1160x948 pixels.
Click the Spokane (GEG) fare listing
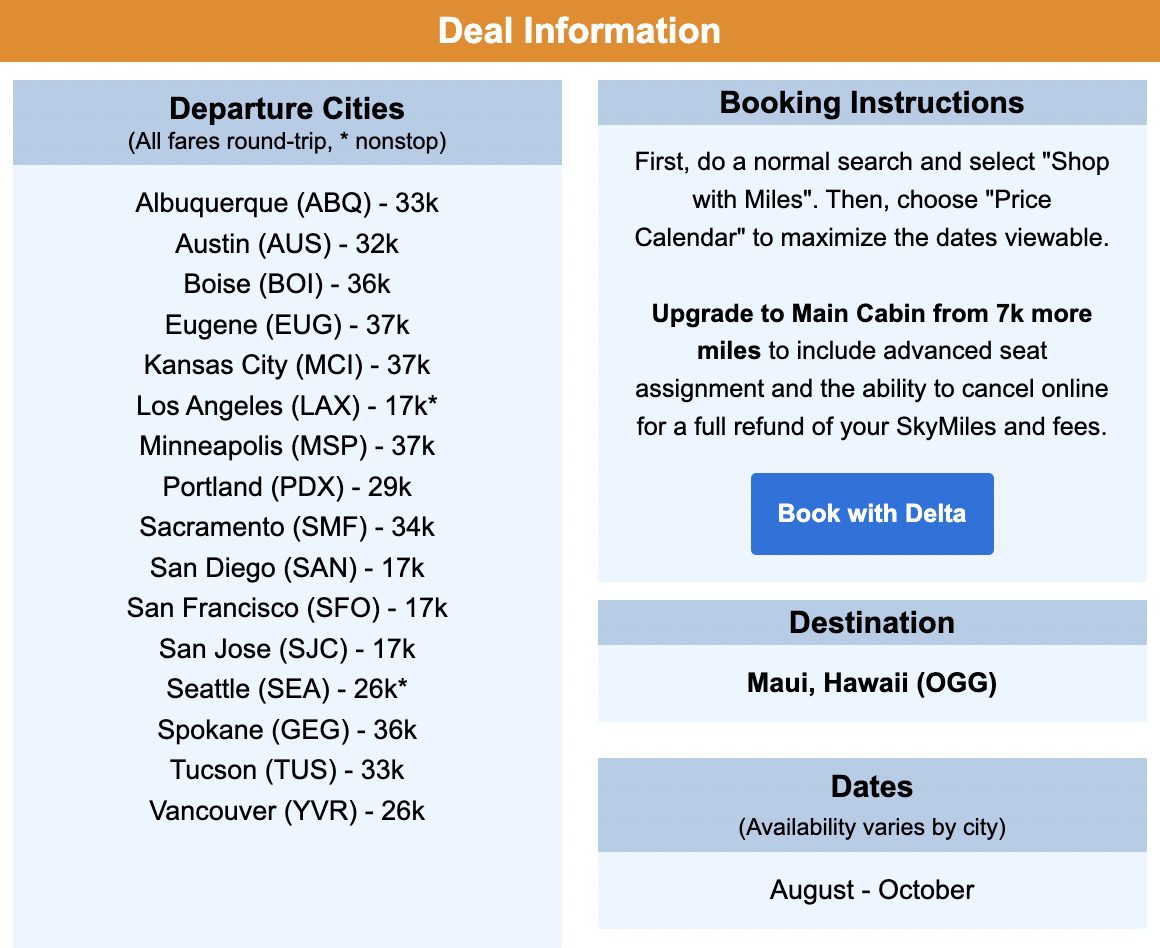click(287, 730)
